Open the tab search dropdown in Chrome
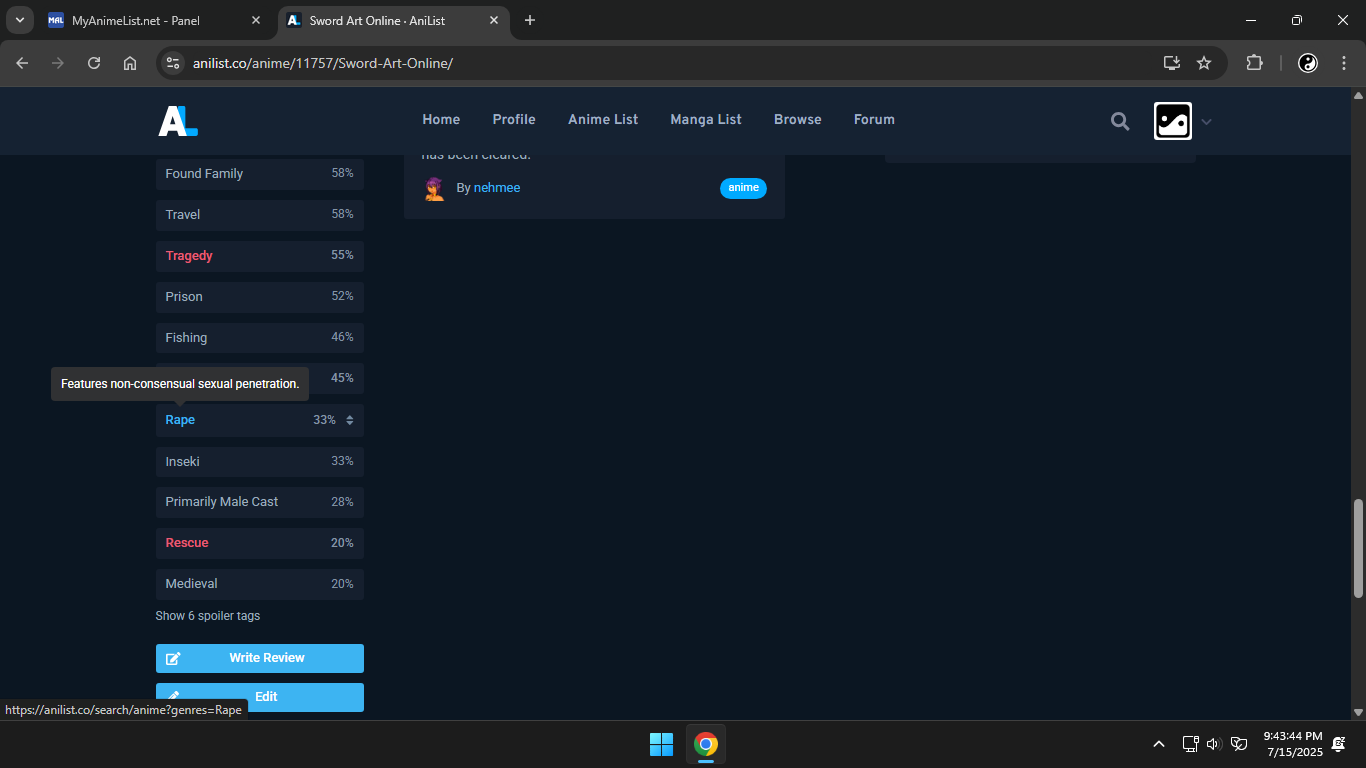 19,20
